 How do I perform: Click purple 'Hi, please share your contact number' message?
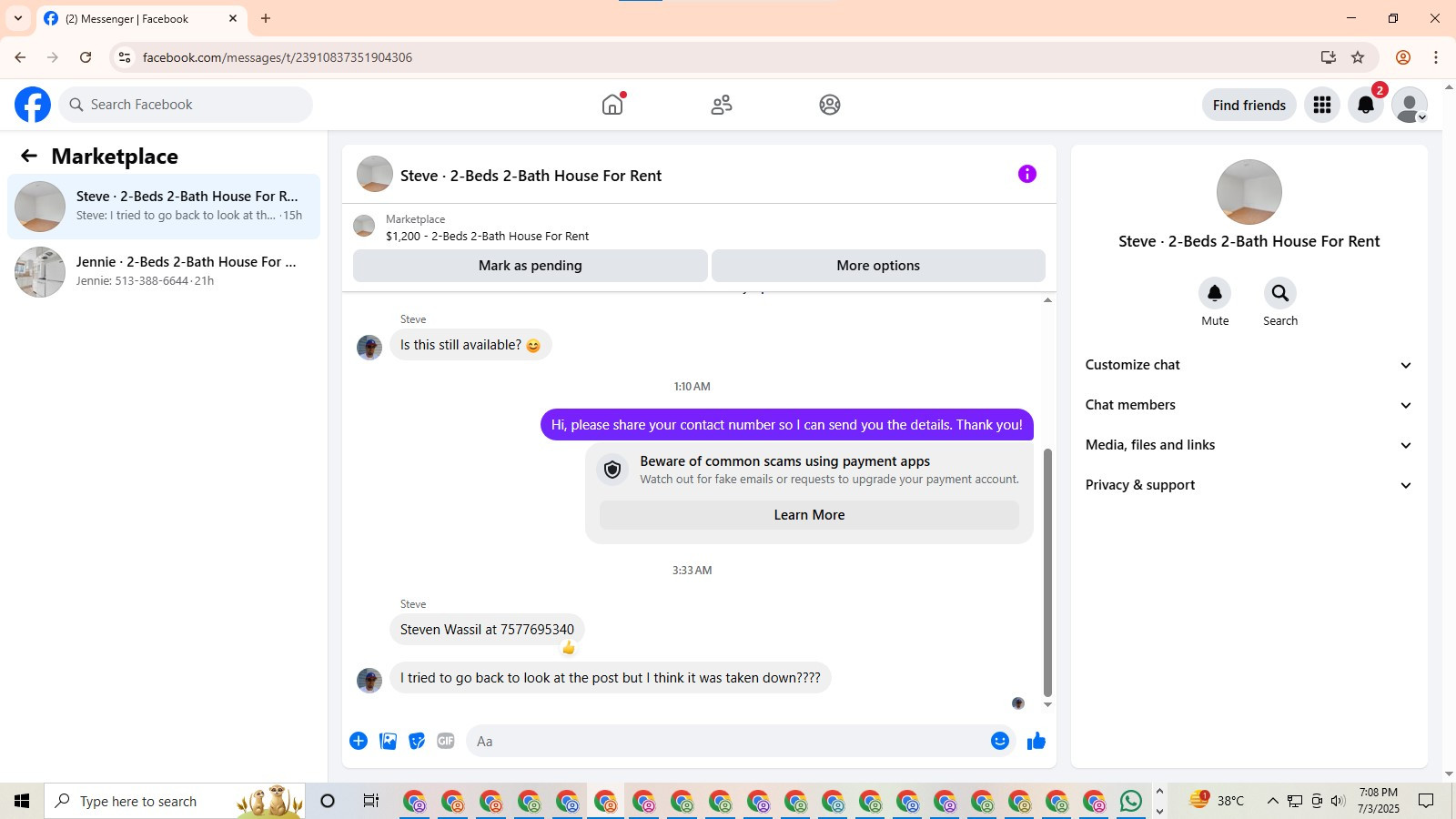click(787, 425)
